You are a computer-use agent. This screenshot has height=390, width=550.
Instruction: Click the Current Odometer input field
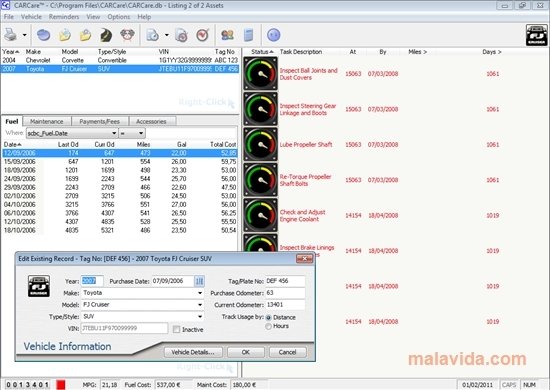pyautogui.click(x=285, y=305)
